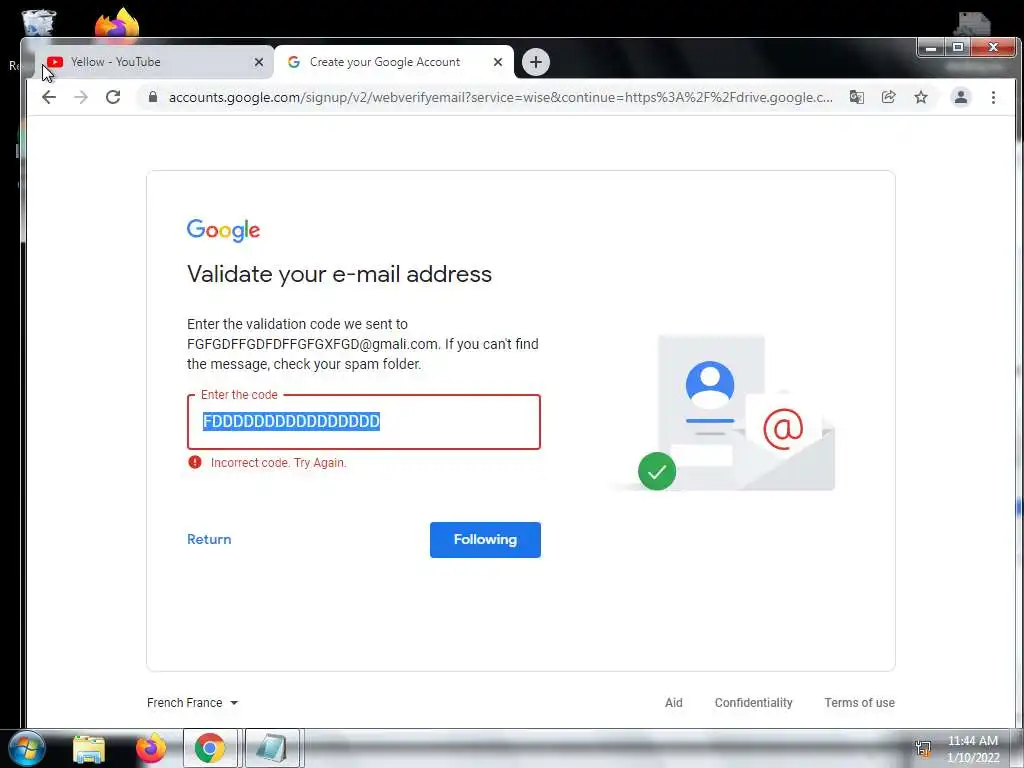Expand the French France language dropdown
The width and height of the screenshot is (1024, 768).
click(193, 703)
